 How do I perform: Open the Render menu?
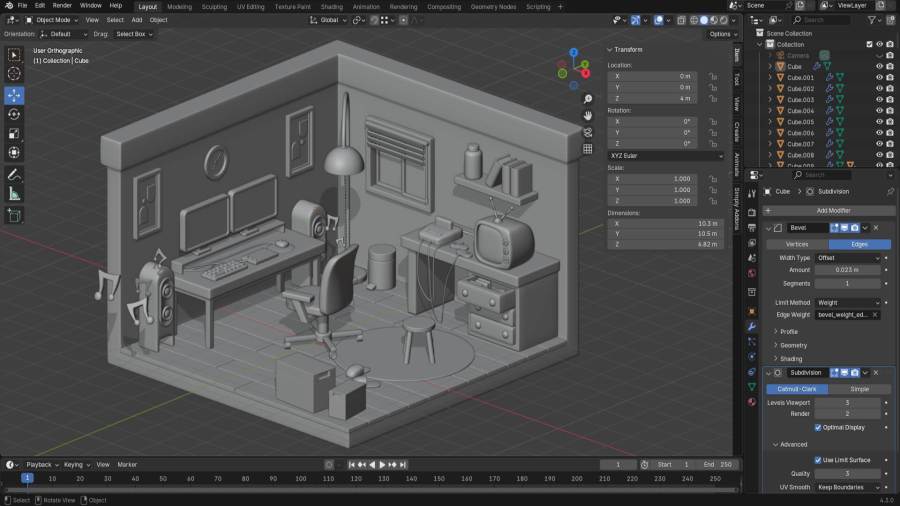[x=62, y=6]
